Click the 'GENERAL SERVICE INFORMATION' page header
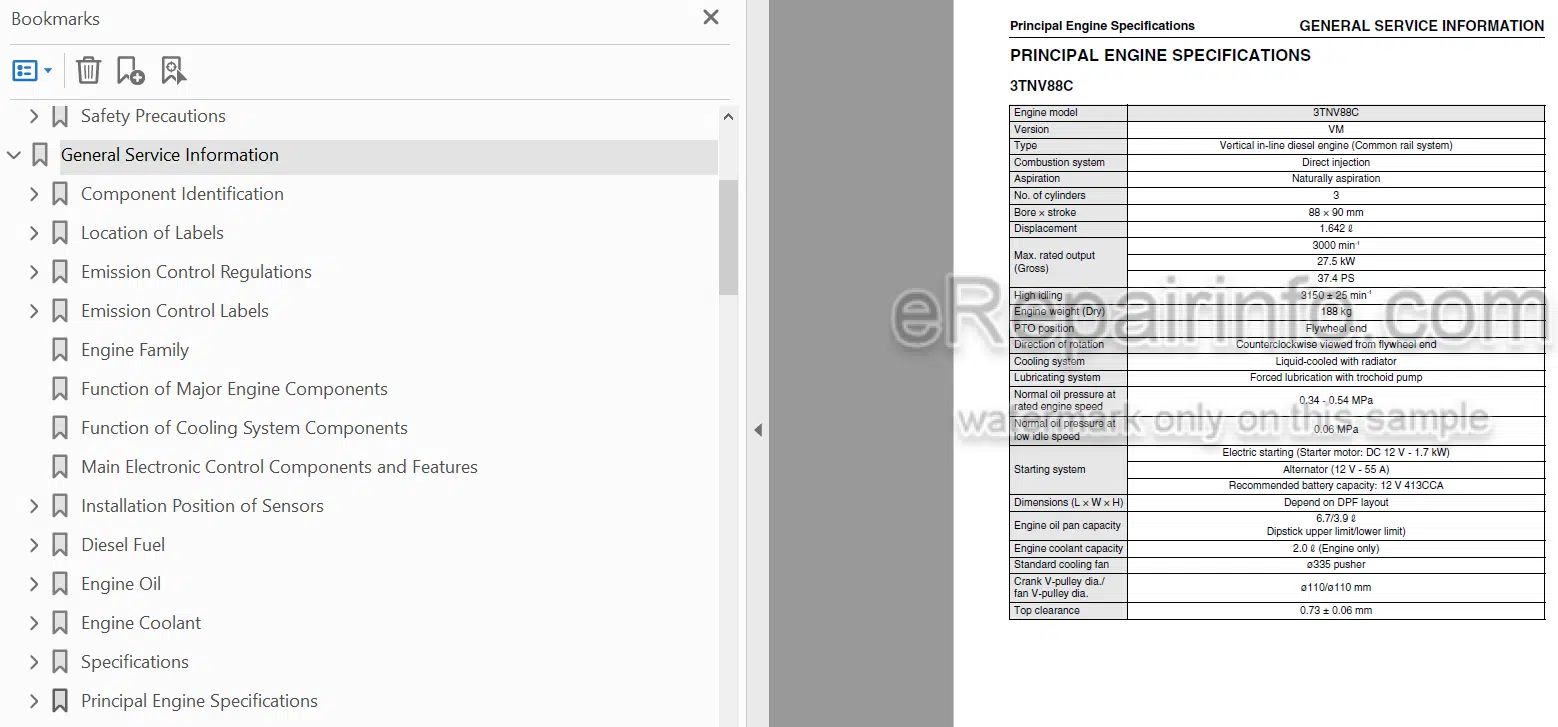1558x727 pixels. pyautogui.click(x=1421, y=26)
